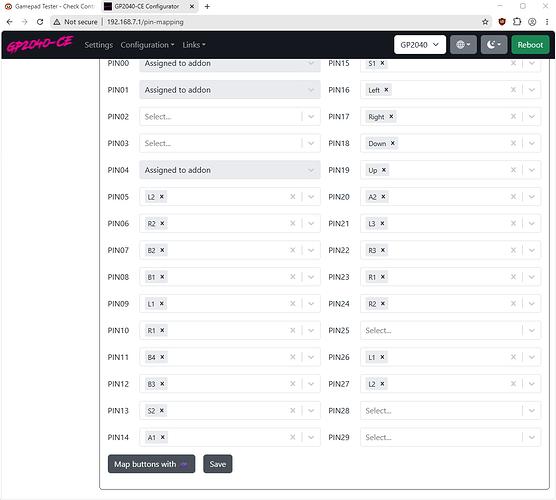This screenshot has height=500, width=556.
Task: Clear all values in PIN21 field
Action: click(x=513, y=223)
